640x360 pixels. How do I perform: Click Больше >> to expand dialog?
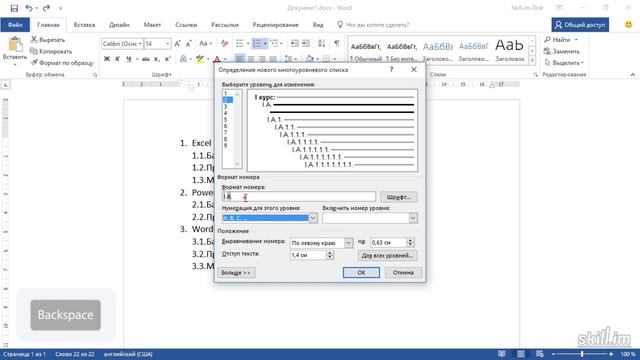pyautogui.click(x=236, y=272)
